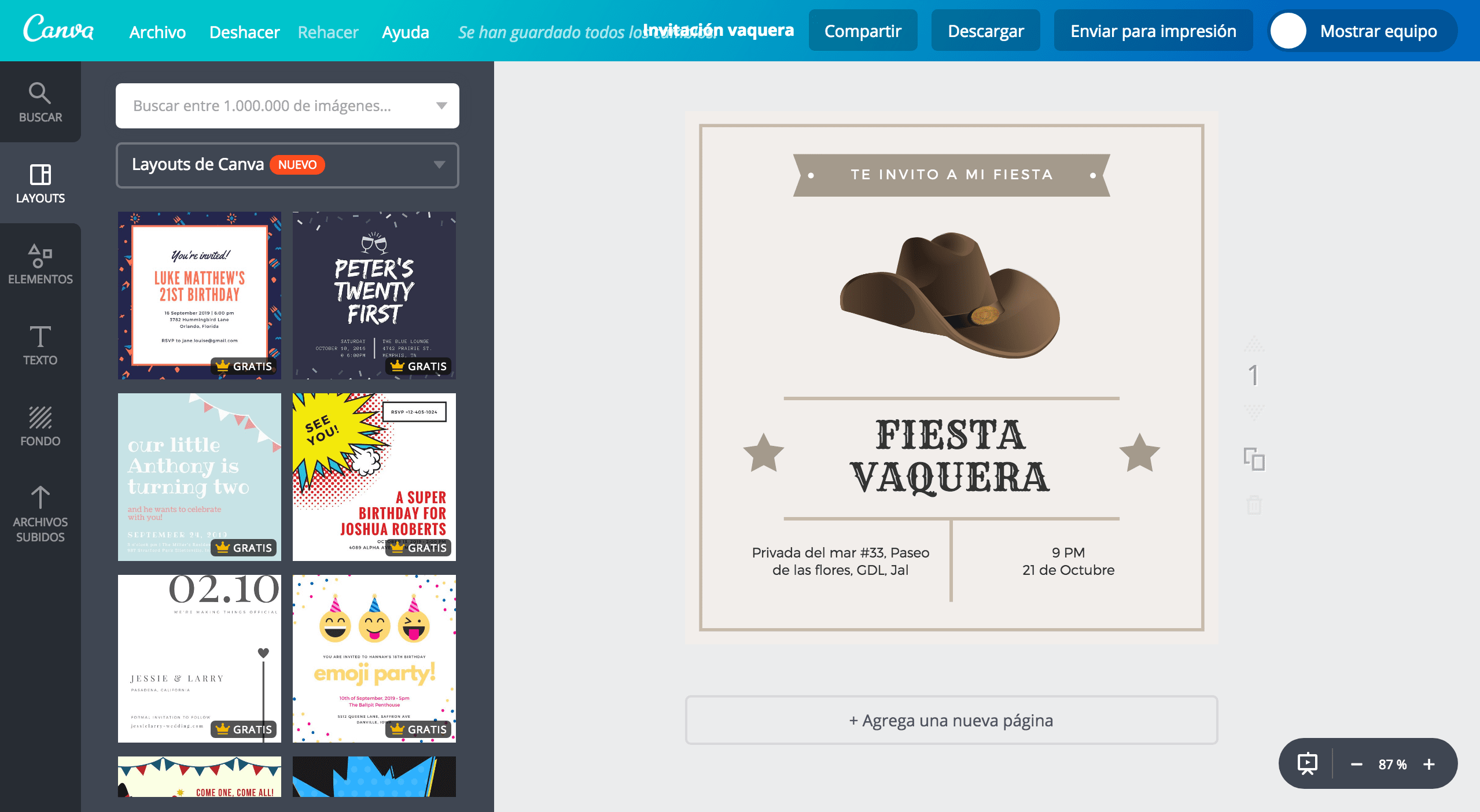Zoom out with minus button
The image size is (1480, 812).
coord(1356,765)
